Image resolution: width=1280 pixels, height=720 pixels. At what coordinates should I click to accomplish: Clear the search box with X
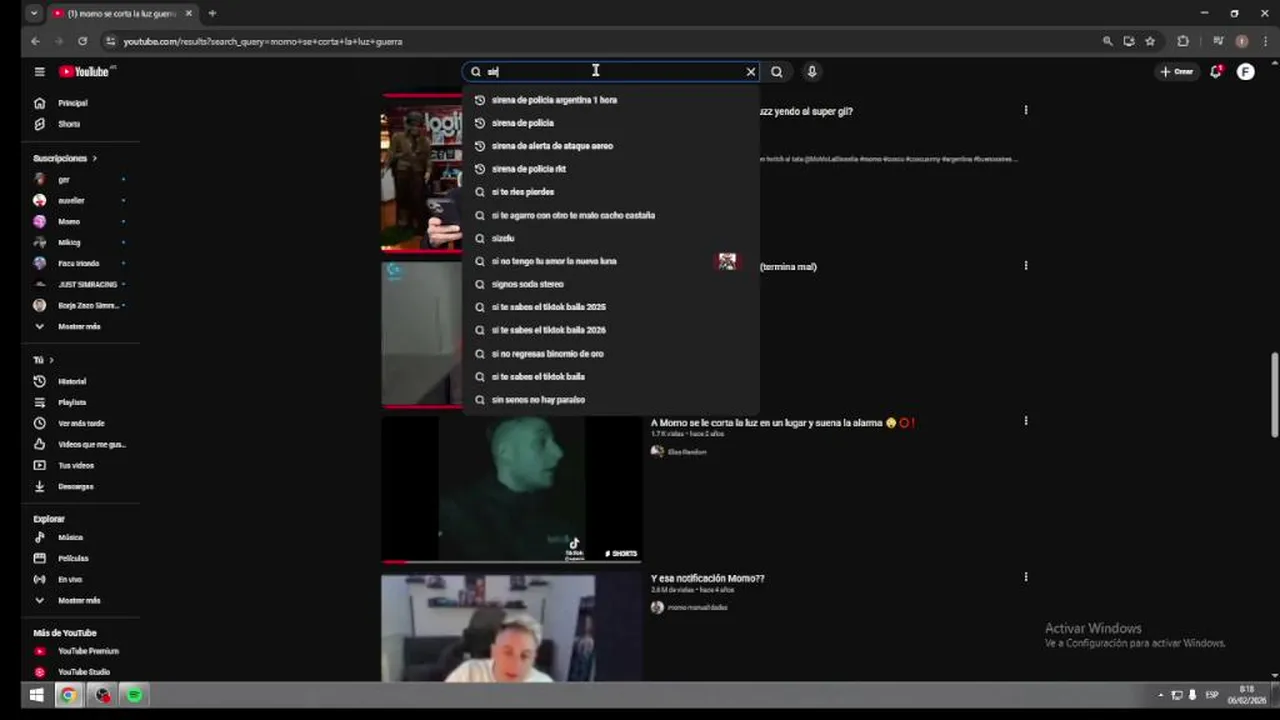(751, 72)
